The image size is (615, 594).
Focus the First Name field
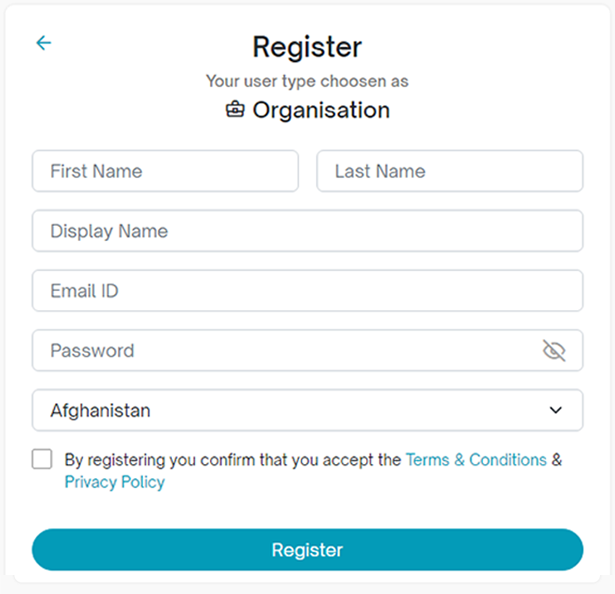(165, 171)
